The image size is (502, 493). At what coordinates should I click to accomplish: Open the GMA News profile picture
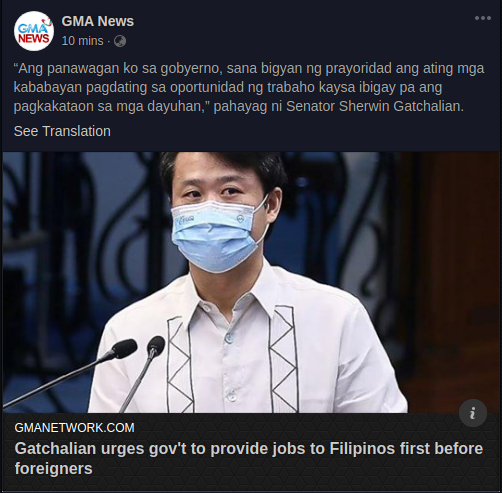tap(34, 31)
